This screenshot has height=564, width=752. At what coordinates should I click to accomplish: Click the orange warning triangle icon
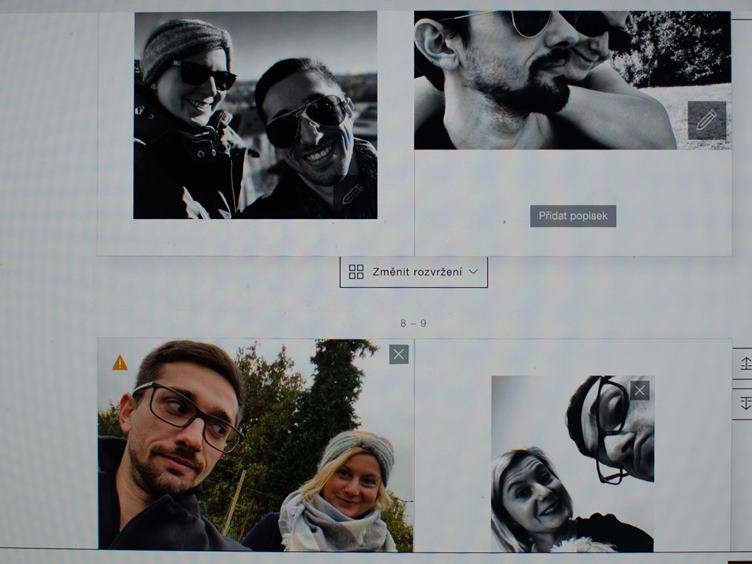point(120,363)
